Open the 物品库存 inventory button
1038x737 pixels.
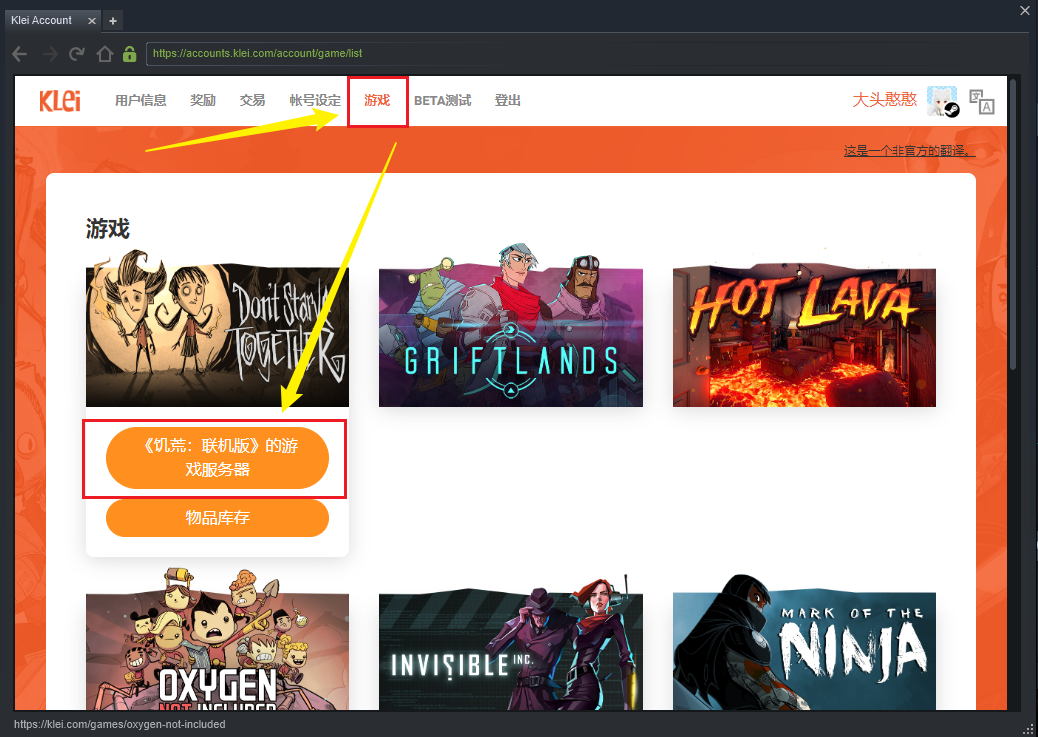pos(217,518)
